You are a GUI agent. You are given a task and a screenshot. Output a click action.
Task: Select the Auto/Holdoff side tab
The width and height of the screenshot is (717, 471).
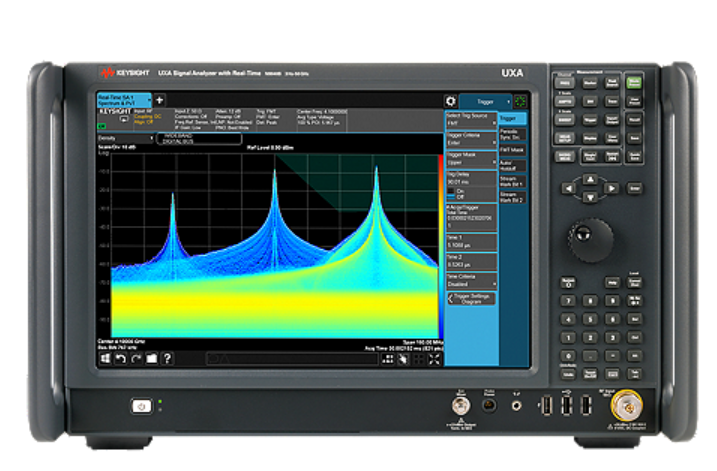(x=512, y=166)
